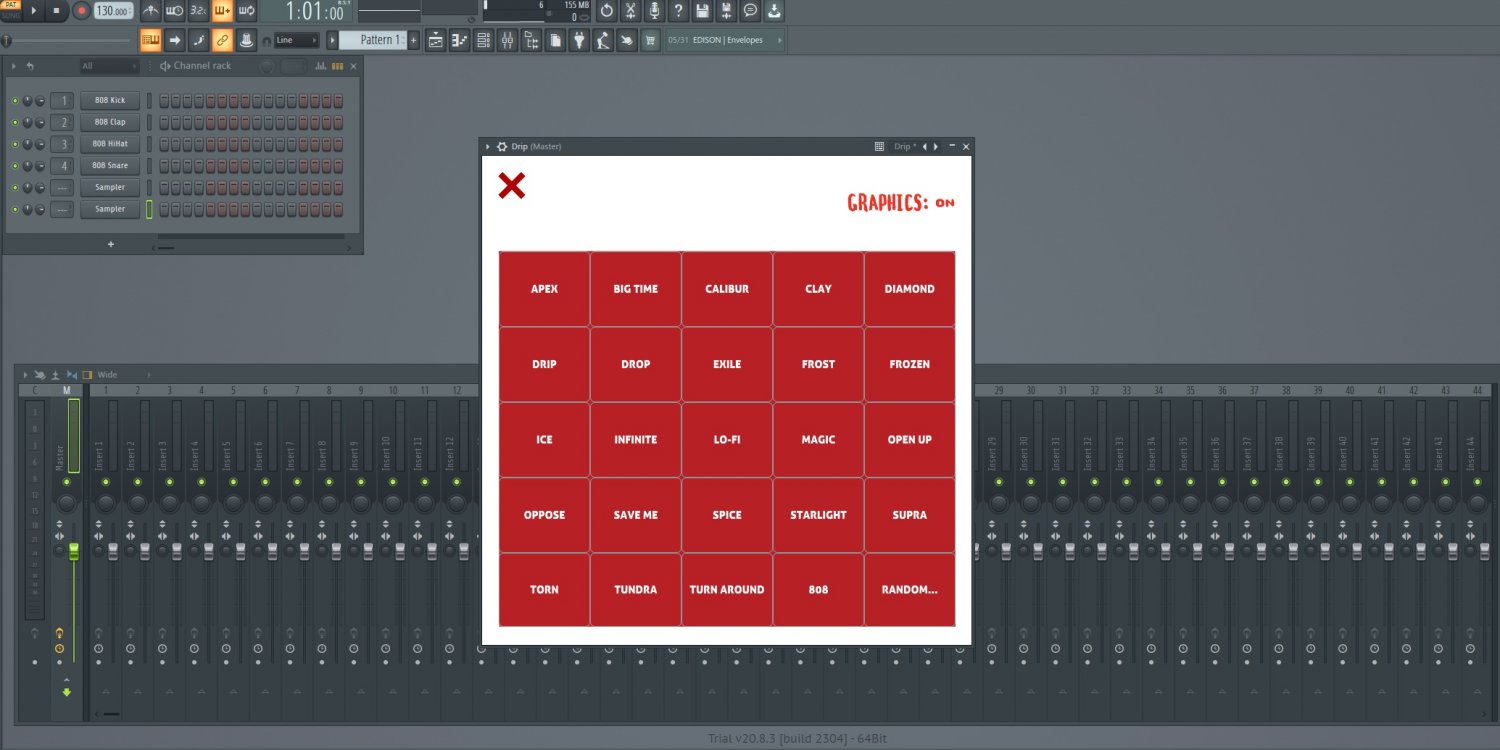Click the microphone recording icon
Screen dimensions: 1500x750
[656, 11]
